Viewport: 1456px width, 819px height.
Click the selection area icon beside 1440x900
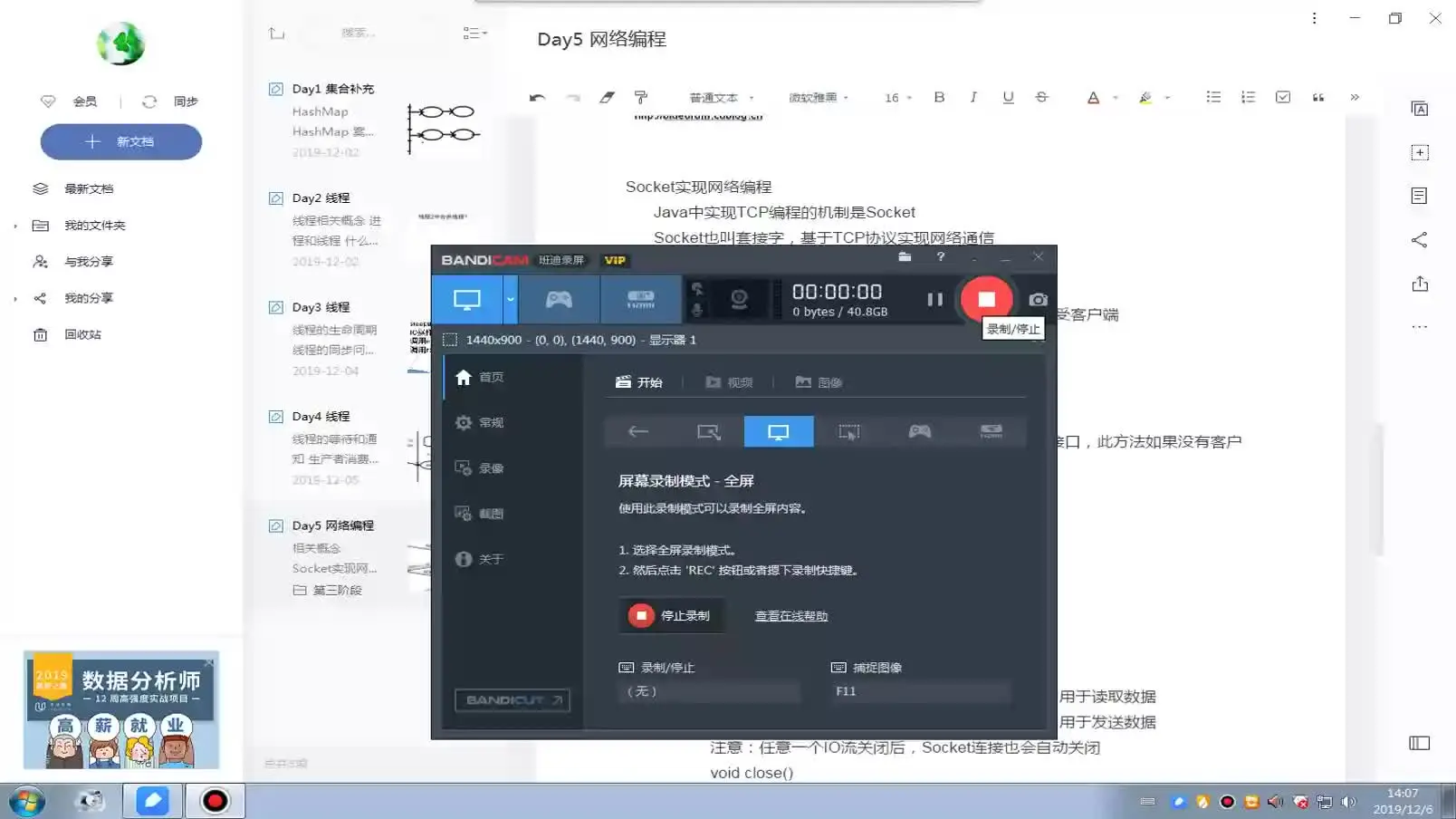tap(450, 340)
